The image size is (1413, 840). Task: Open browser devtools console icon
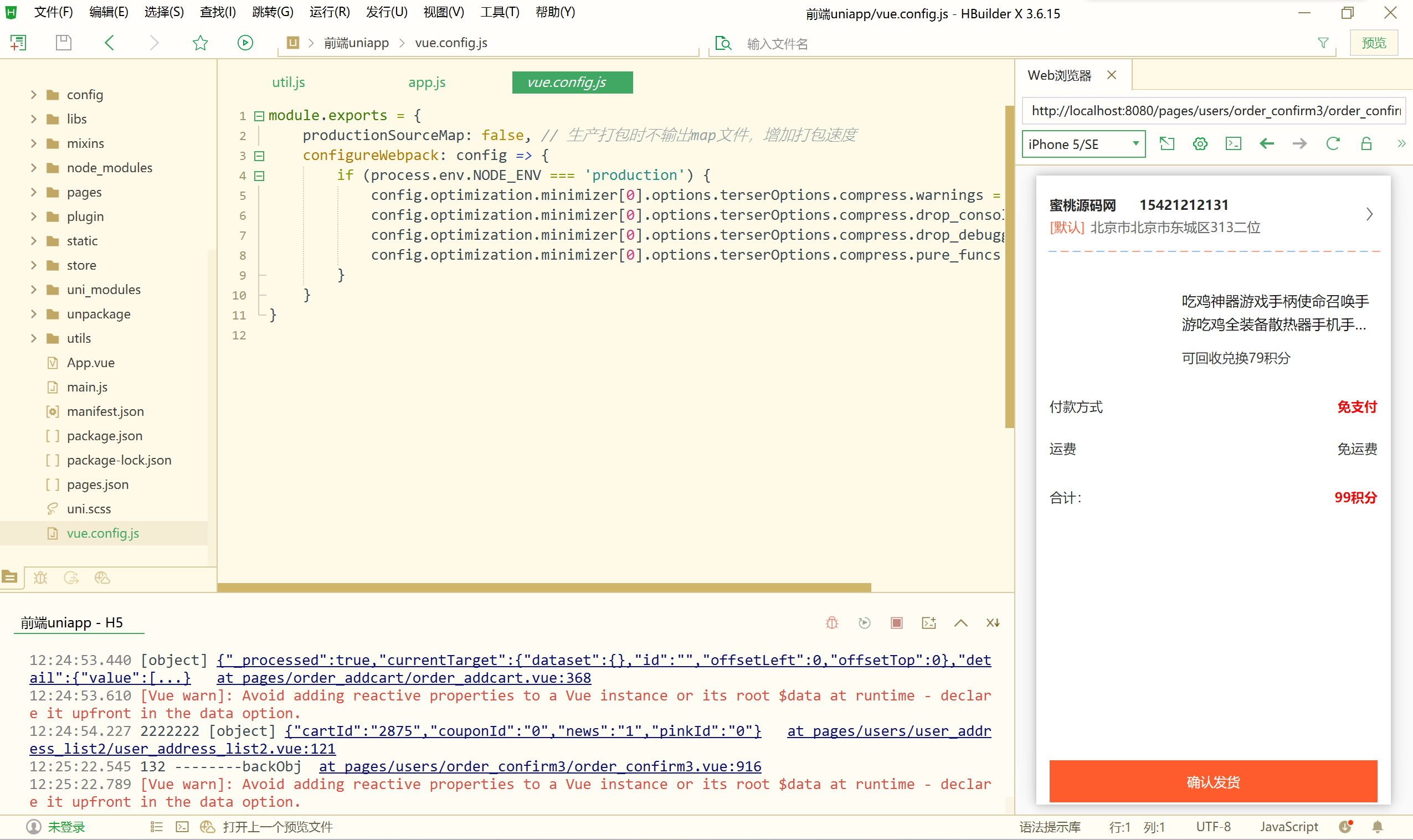pyautogui.click(x=1233, y=144)
